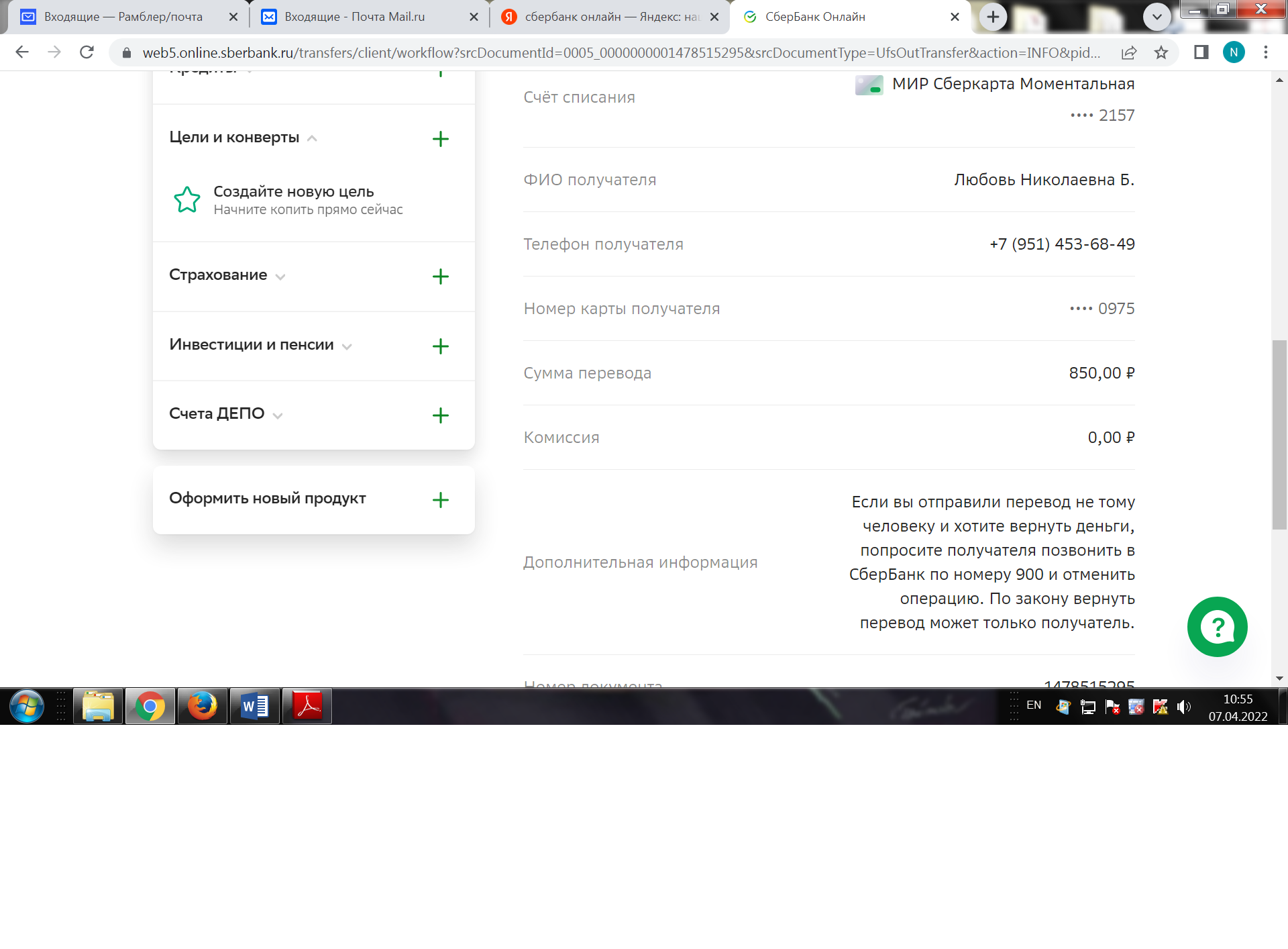The height and width of the screenshot is (949, 1288).
Task: Click the page vertical scrollbar thumb
Action: (1279, 434)
